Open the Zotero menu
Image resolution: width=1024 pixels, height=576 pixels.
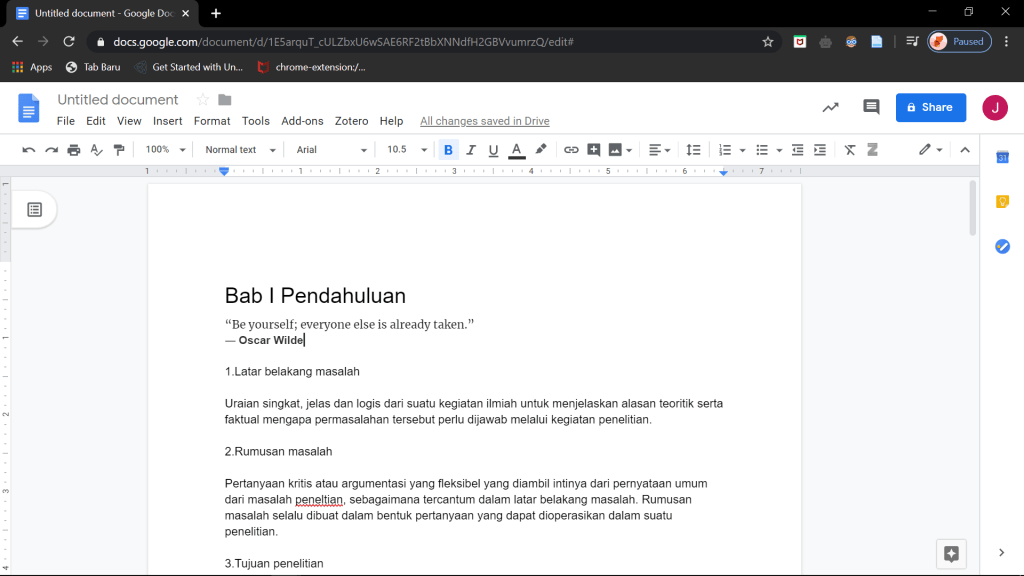pos(351,121)
